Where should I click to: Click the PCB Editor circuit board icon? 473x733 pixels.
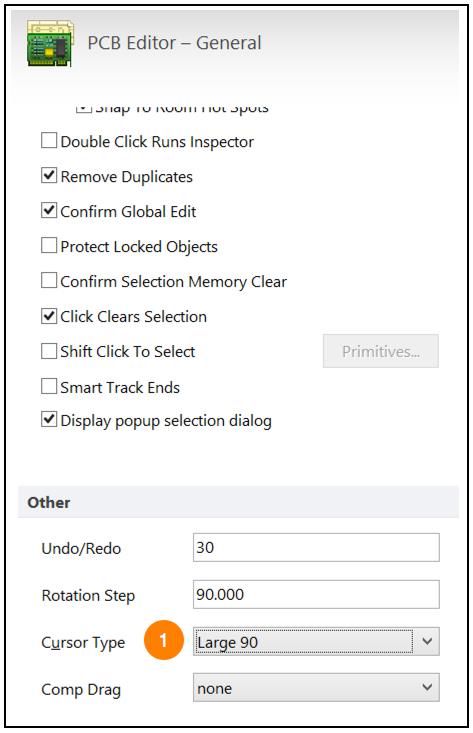[50, 43]
